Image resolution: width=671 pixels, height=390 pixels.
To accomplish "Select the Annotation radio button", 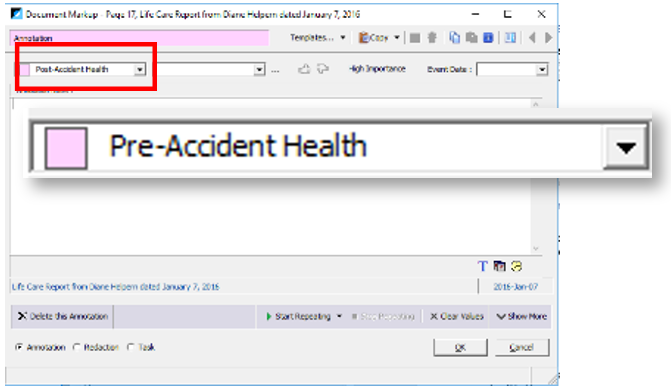I will 19,347.
